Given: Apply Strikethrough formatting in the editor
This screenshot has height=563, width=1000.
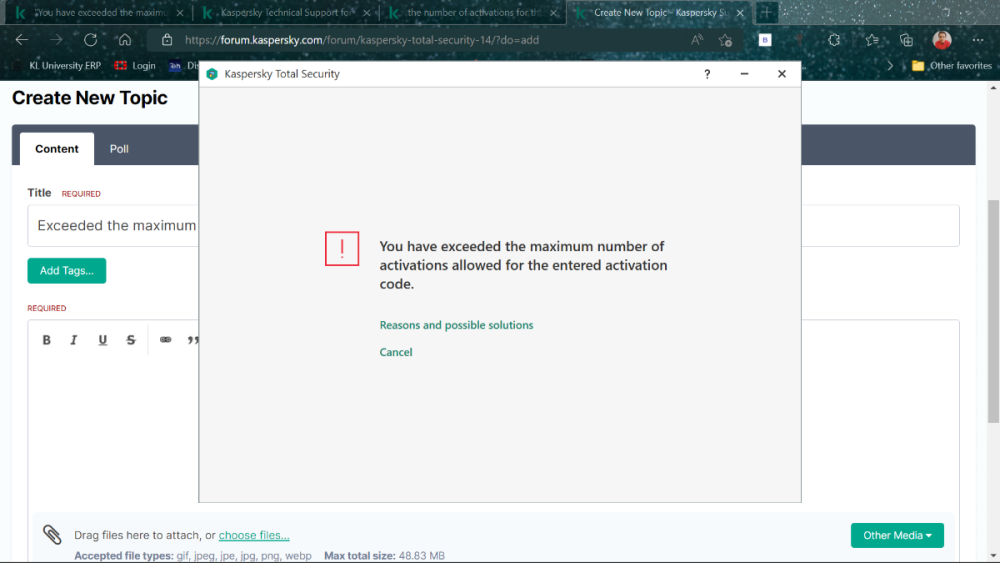Looking at the screenshot, I should 131,340.
